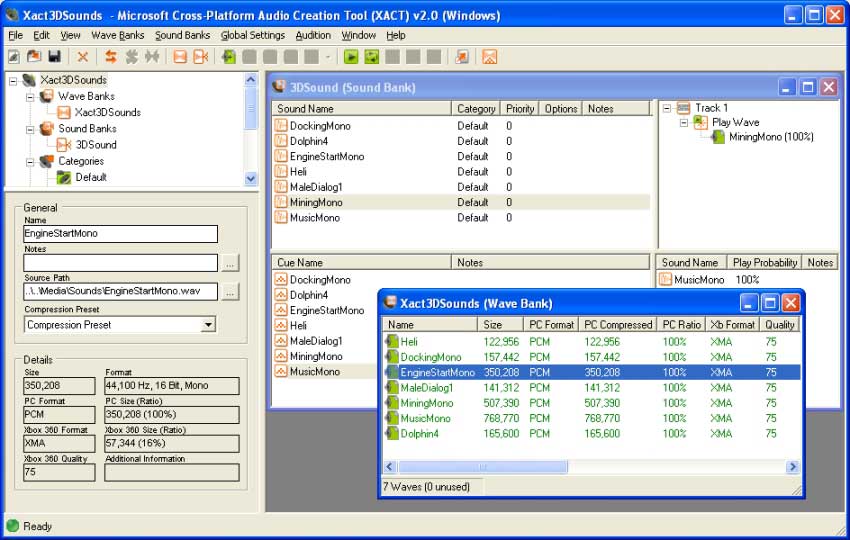Click the orange double-arrow swap toolbar icon
Viewport: 850px width, 540px height.
(111, 56)
